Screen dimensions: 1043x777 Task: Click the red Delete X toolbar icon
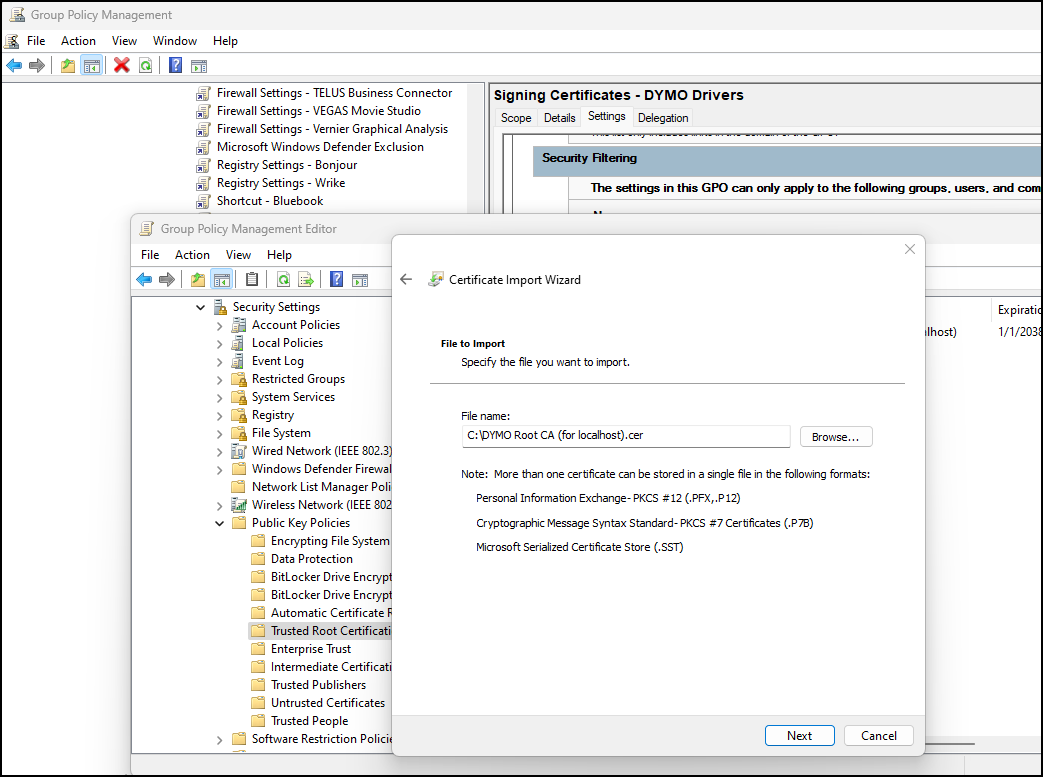click(122, 66)
